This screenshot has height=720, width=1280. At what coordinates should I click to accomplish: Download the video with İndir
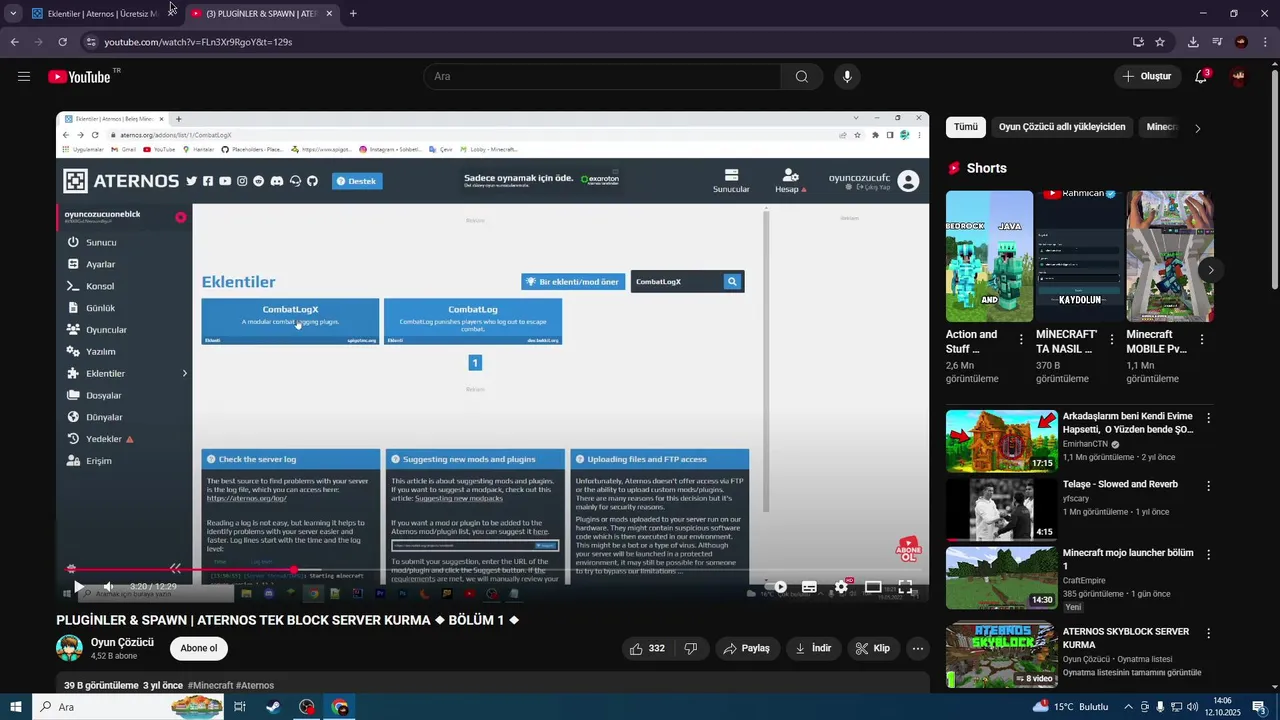click(x=813, y=648)
